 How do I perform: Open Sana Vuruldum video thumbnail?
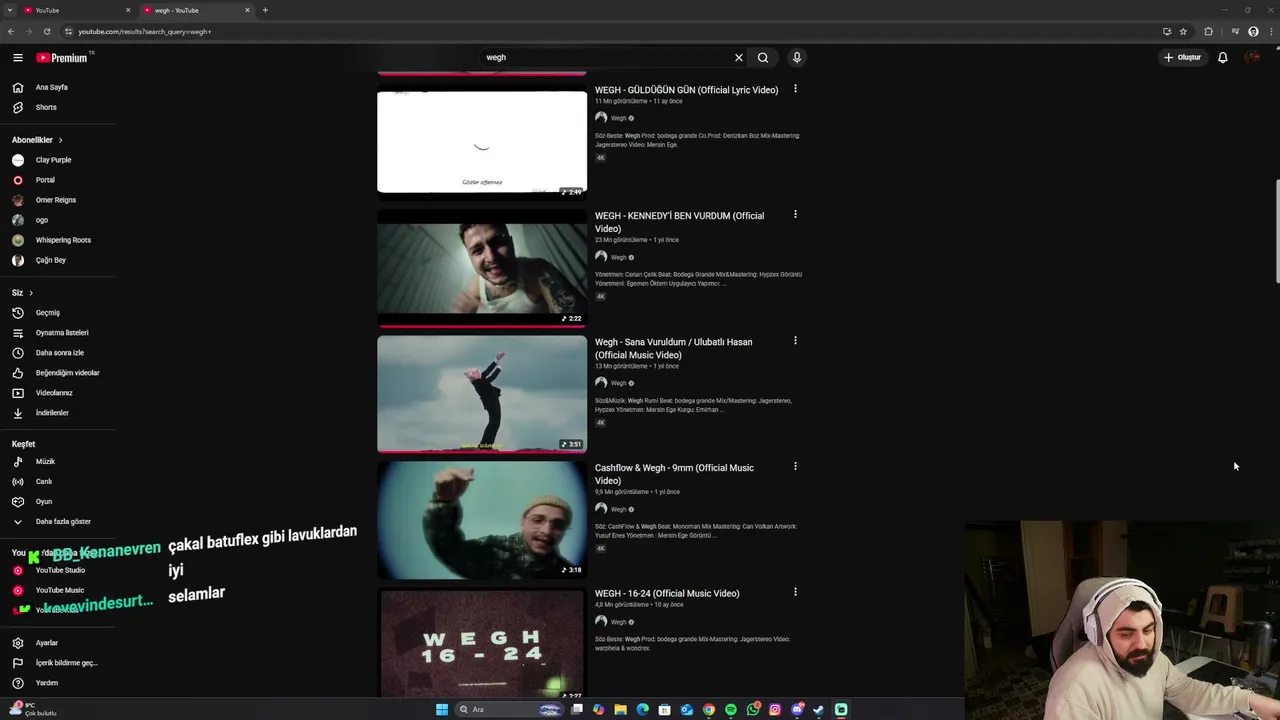[x=482, y=394]
